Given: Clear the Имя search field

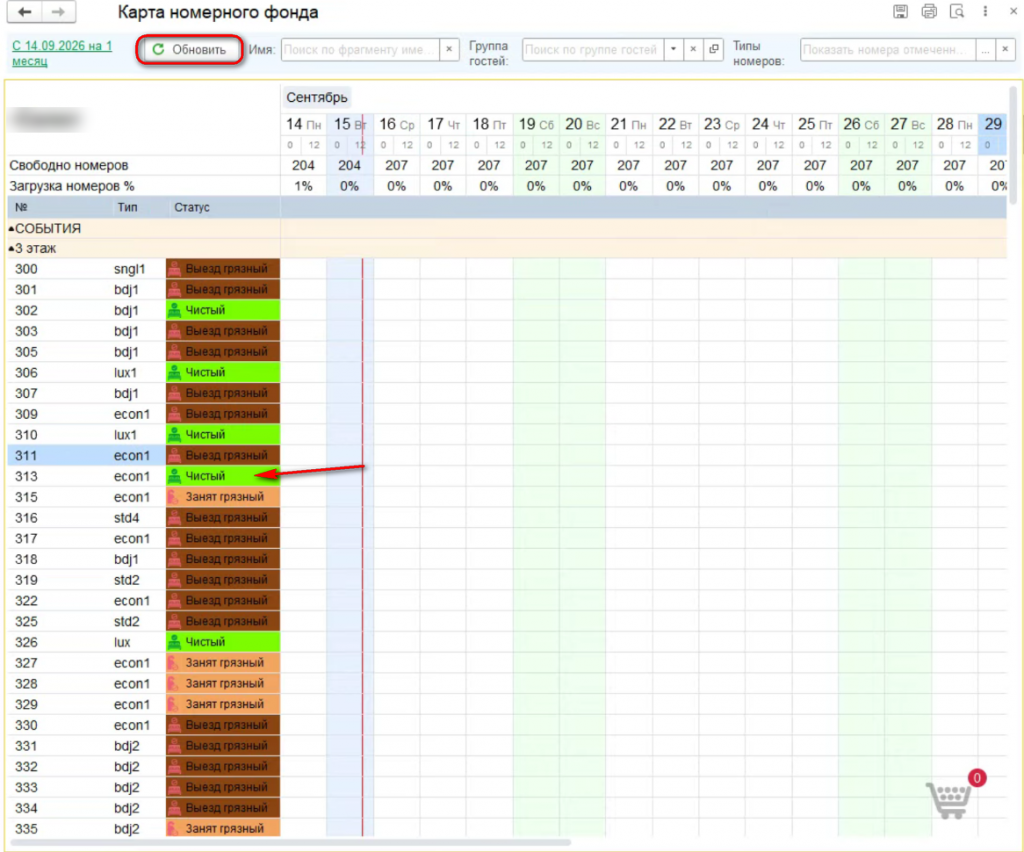Looking at the screenshot, I should (449, 50).
